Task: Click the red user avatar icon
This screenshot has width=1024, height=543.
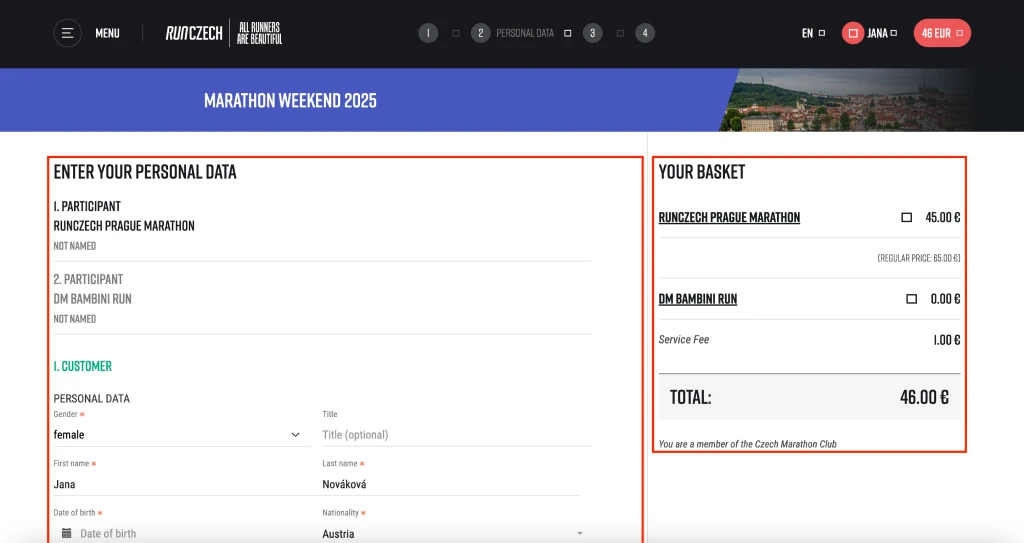Action: (x=853, y=33)
